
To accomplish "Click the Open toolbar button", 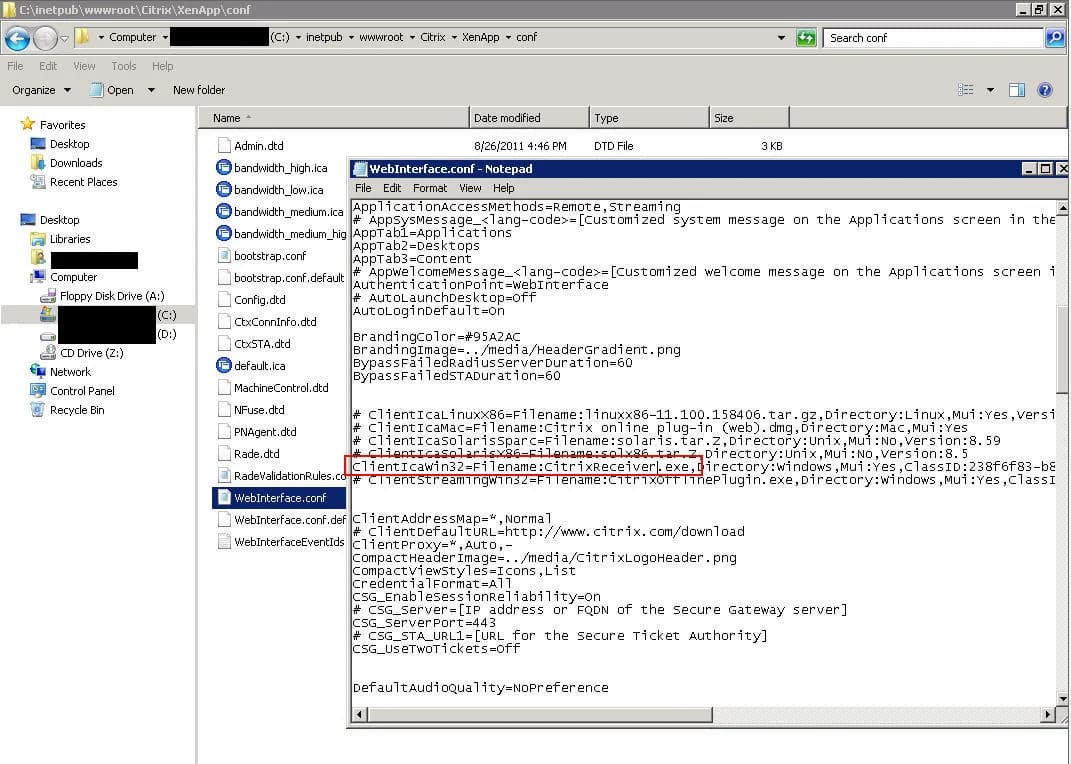I will click(x=113, y=89).
